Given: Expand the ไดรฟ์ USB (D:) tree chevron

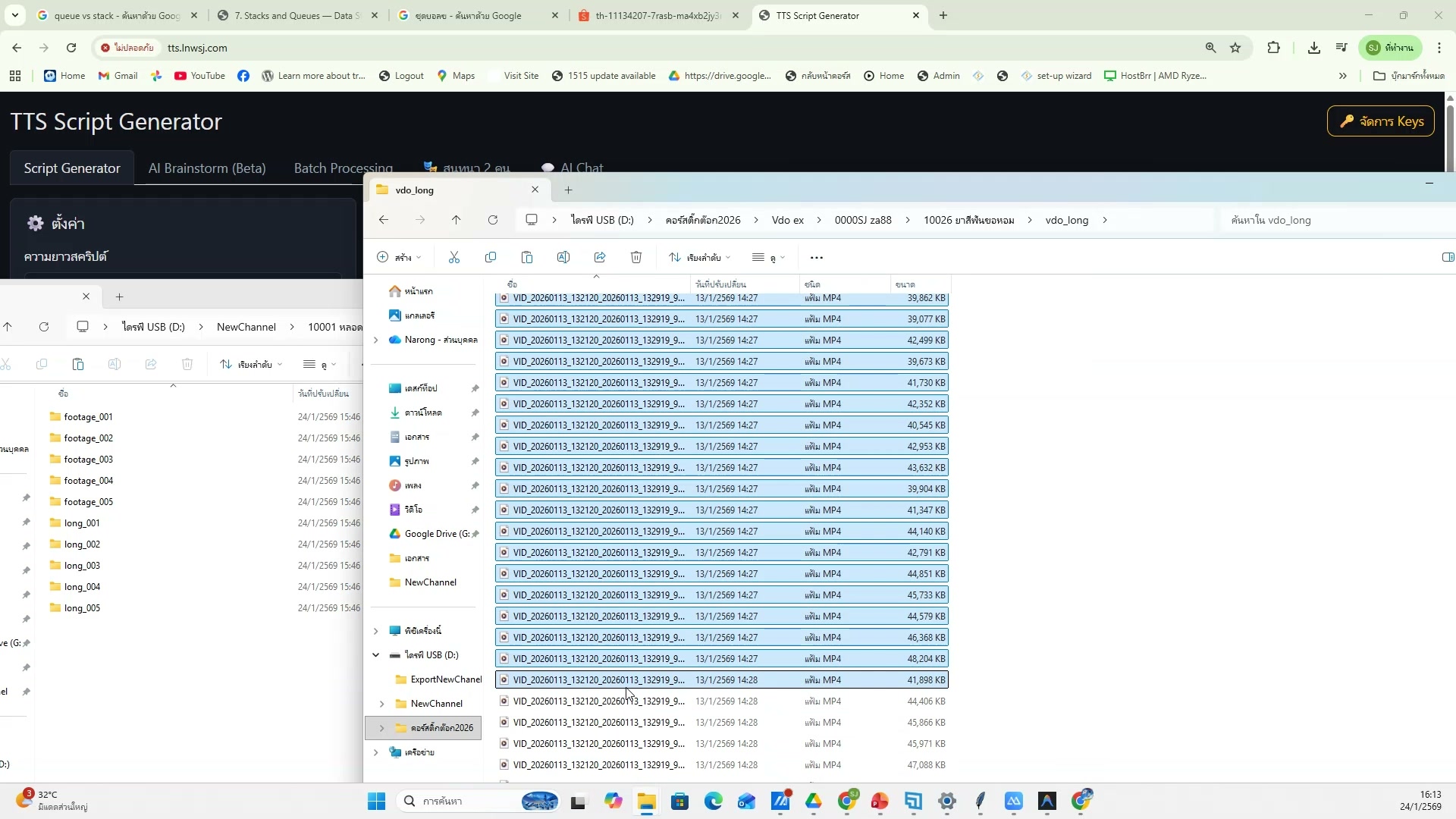Looking at the screenshot, I should [377, 654].
